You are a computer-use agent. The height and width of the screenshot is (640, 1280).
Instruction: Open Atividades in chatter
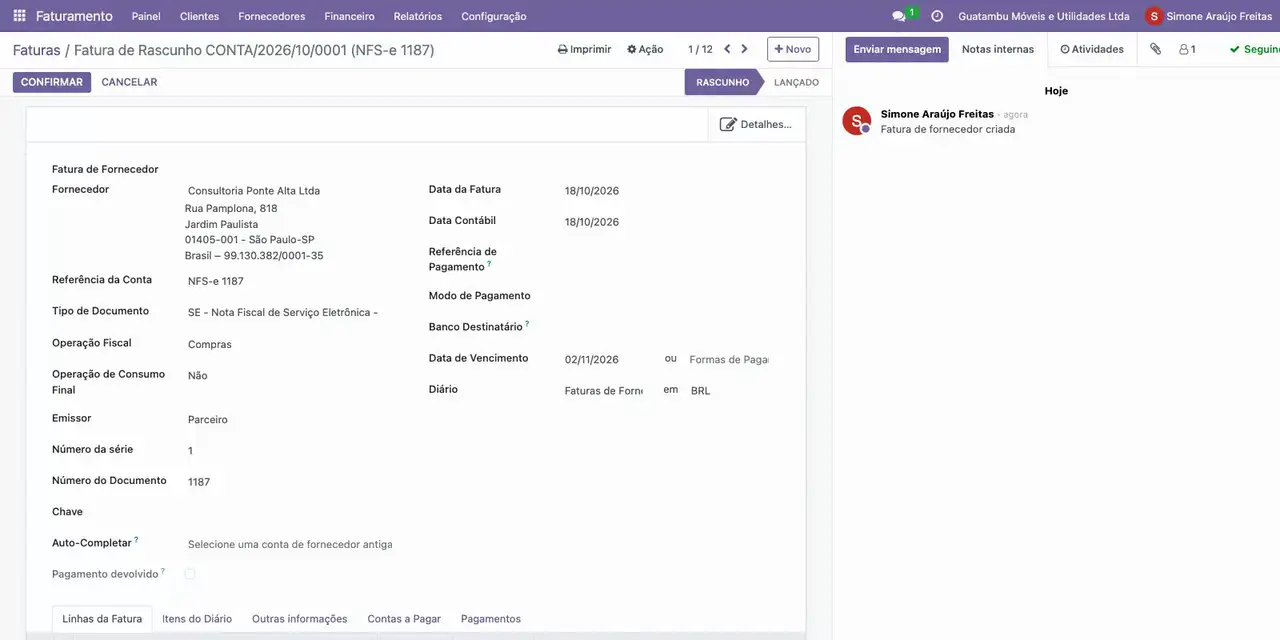click(1092, 49)
